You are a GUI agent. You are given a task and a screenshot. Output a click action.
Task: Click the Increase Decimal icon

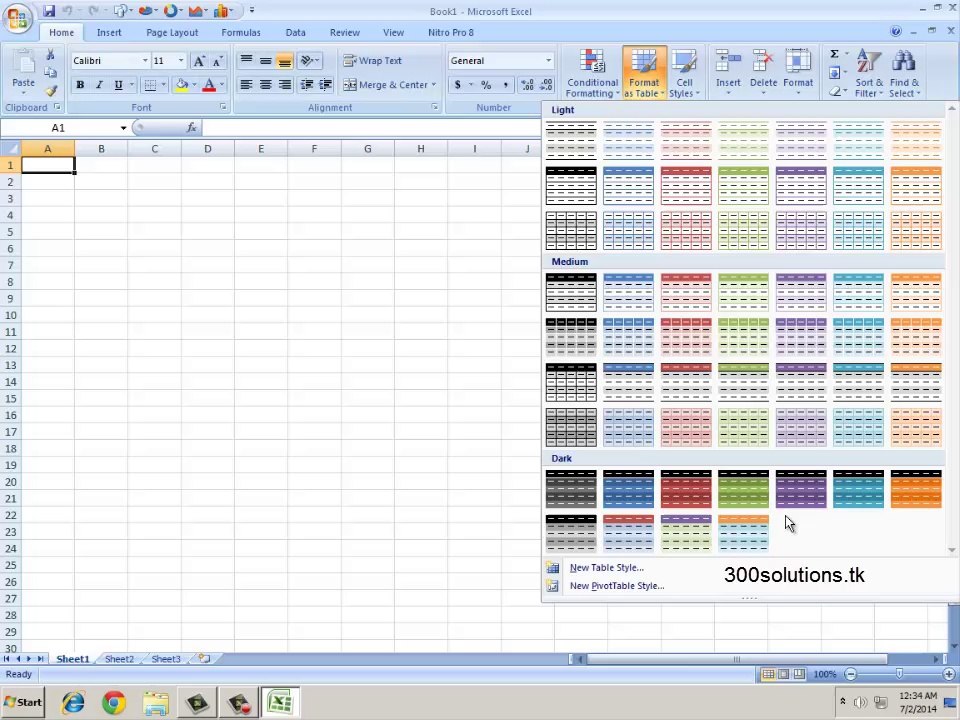[527, 85]
